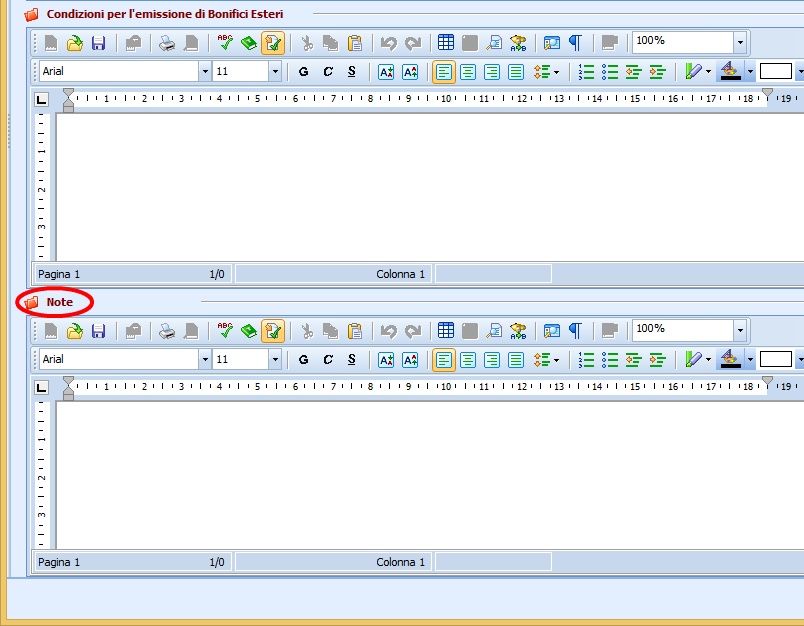Run spell check in the top editor
Image resolution: width=804 pixels, height=626 pixels.
(225, 43)
